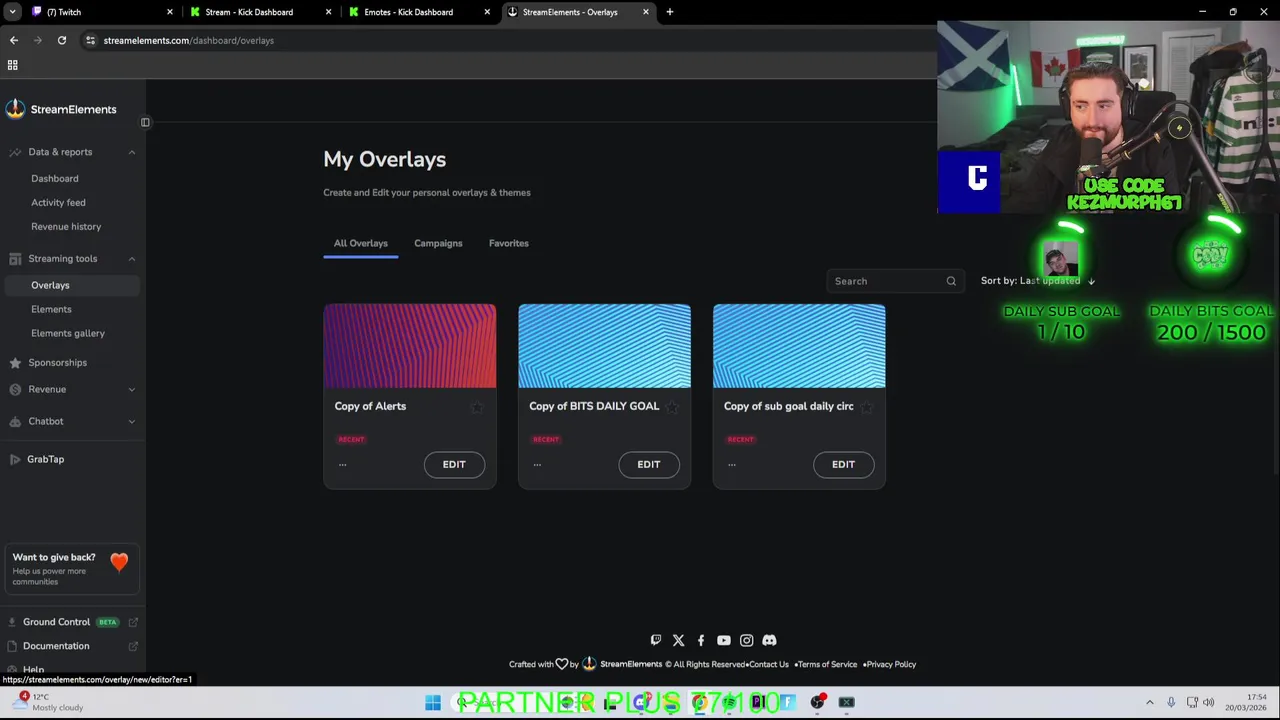Switch to the All Overlays tab
This screenshot has height=720, width=1280.
tap(360, 243)
